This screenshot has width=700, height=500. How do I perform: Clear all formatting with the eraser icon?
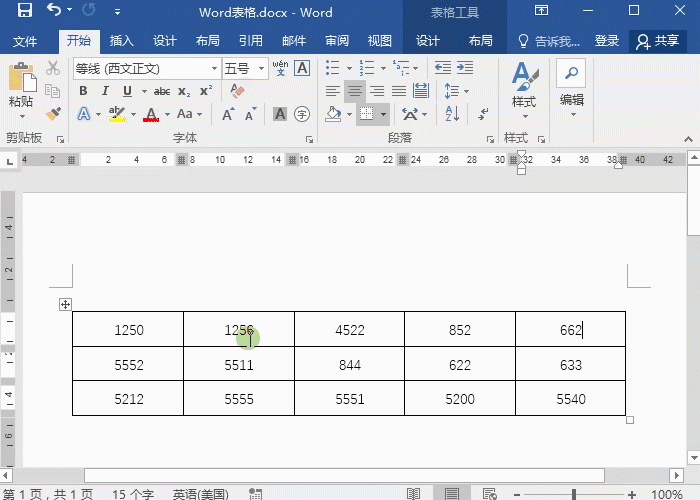click(237, 91)
